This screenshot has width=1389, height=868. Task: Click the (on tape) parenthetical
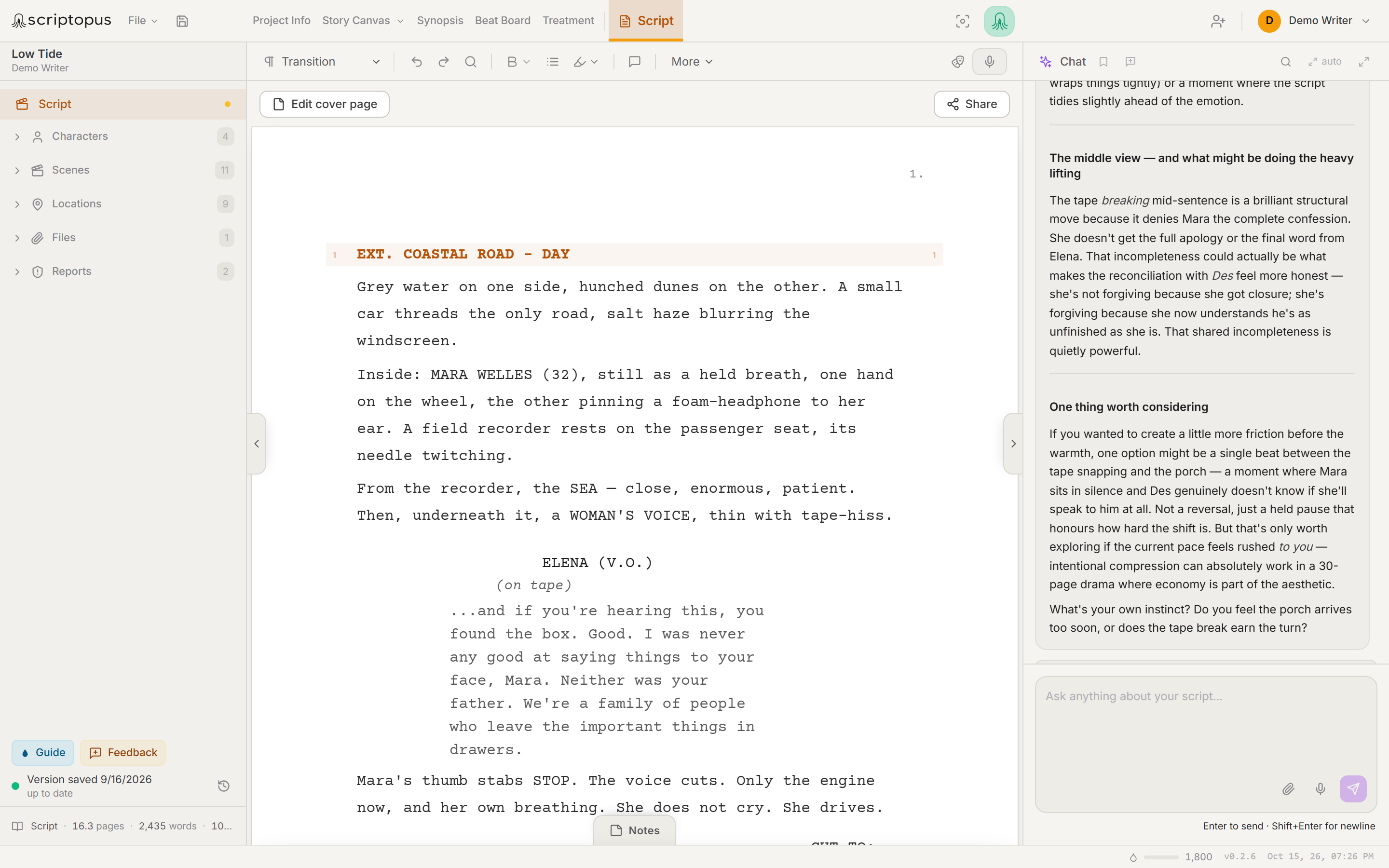click(x=534, y=585)
